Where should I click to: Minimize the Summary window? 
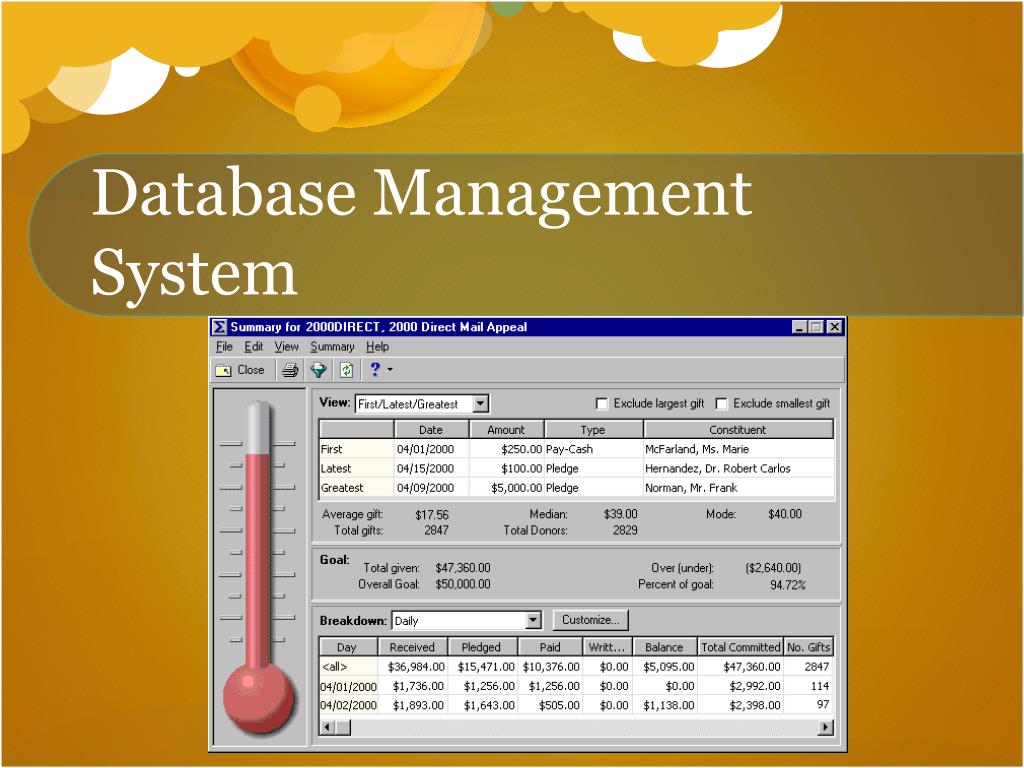click(799, 327)
